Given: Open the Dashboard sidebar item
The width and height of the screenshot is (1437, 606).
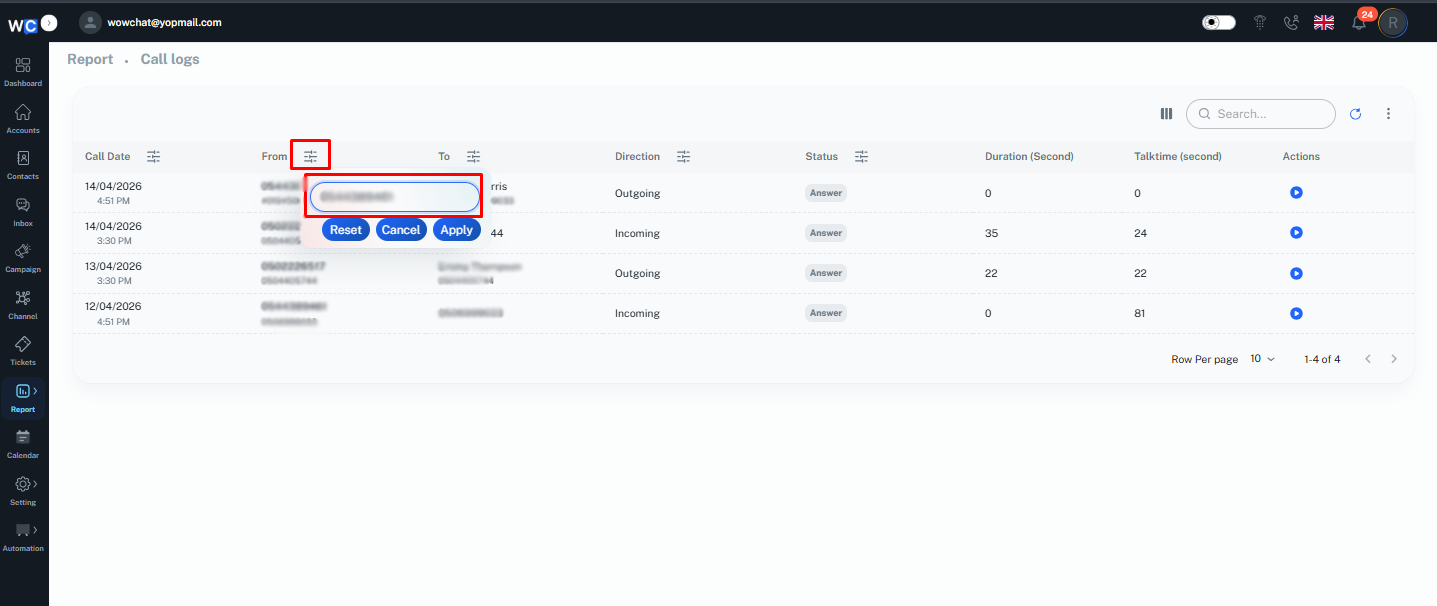Looking at the screenshot, I should pos(23,71).
